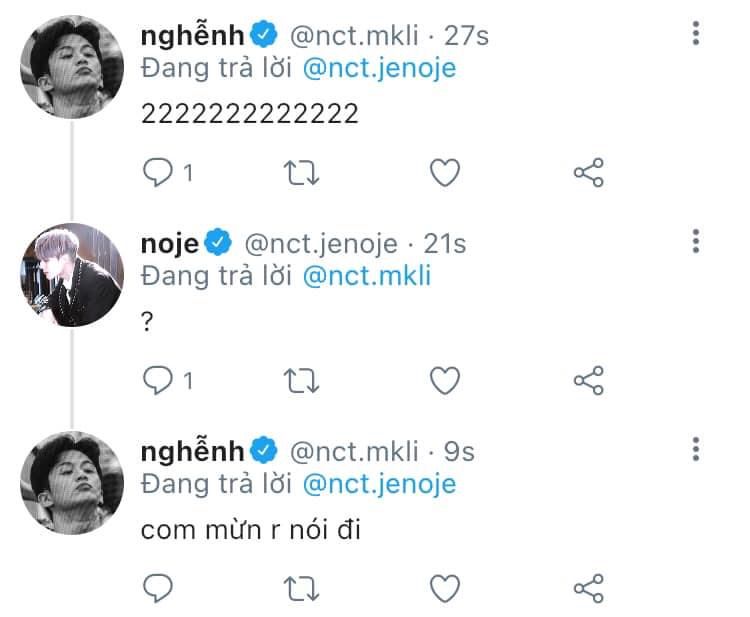This screenshot has width=750, height=617.
Task: Reply to the 2222222222222 tweet
Action: 158,173
